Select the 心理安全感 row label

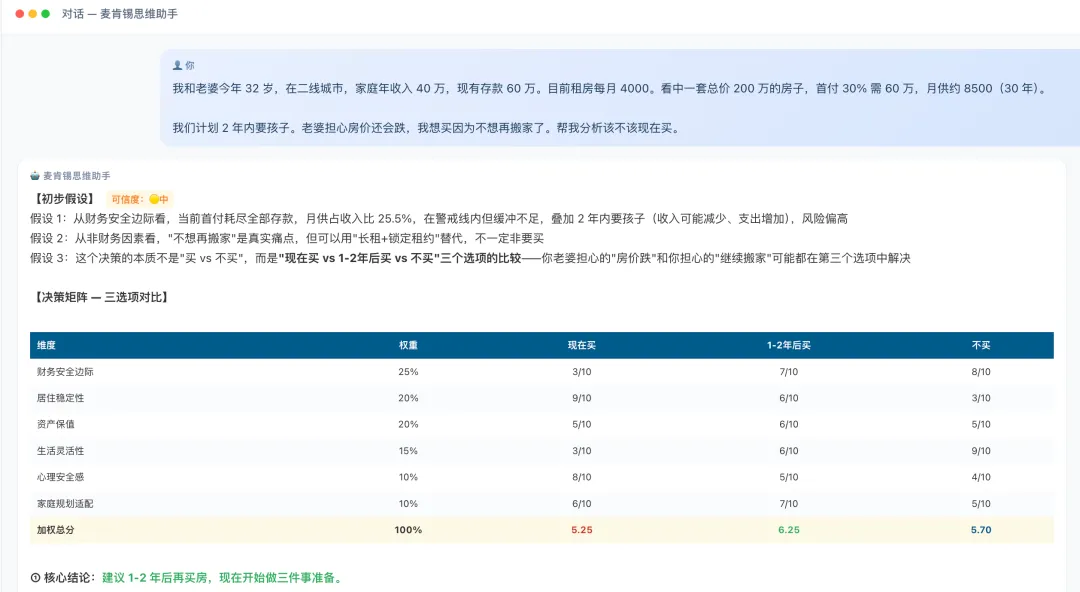[61, 477]
